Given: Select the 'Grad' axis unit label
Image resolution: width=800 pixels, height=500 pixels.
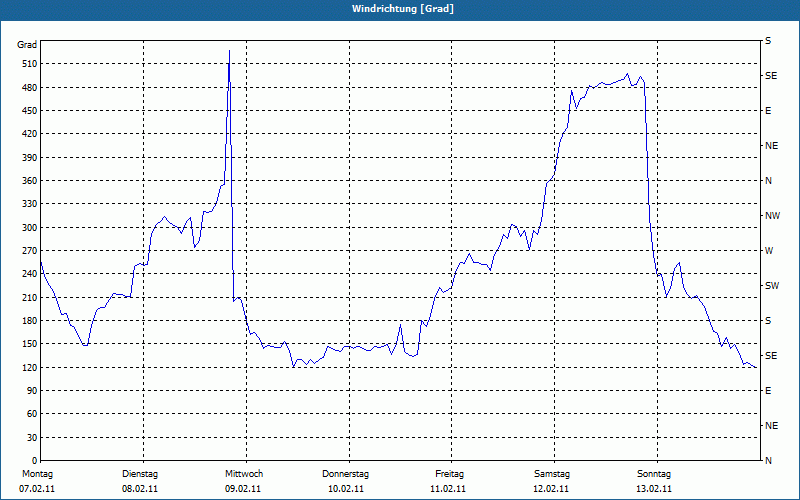Looking at the screenshot, I should (27, 45).
